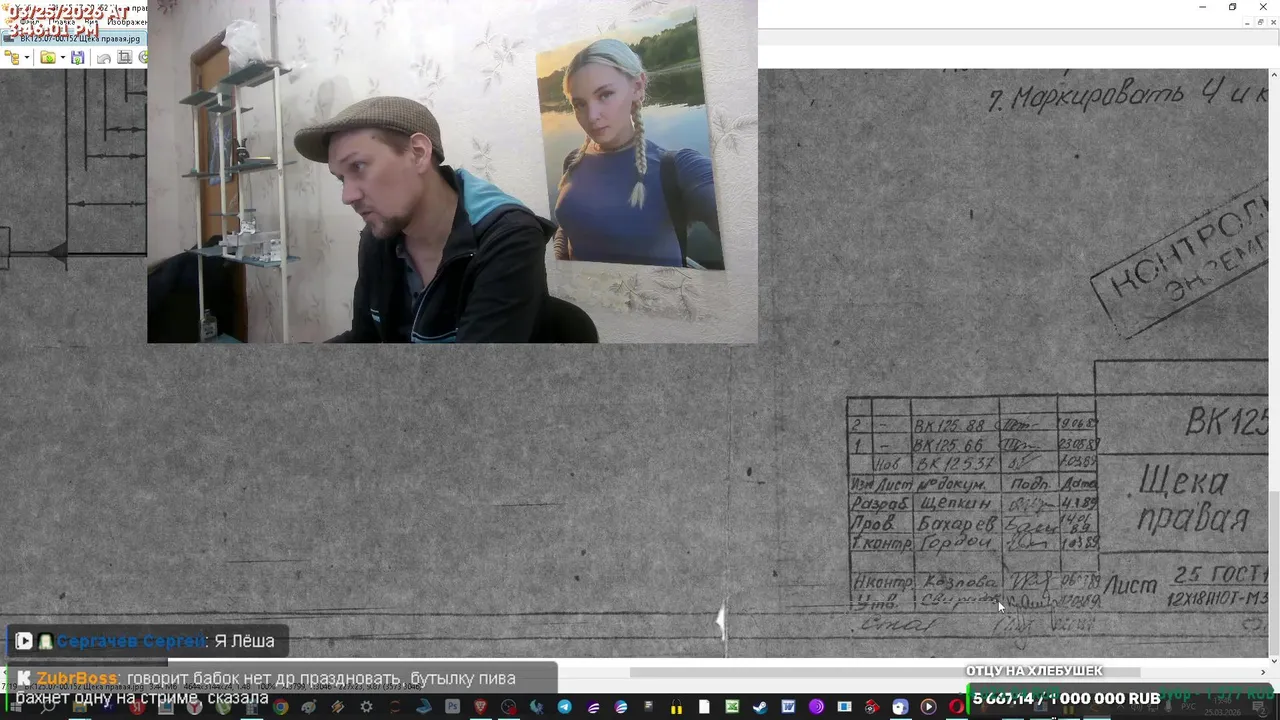Open the Вид menu
The width and height of the screenshot is (1280, 720).
pyautogui.click(x=91, y=22)
